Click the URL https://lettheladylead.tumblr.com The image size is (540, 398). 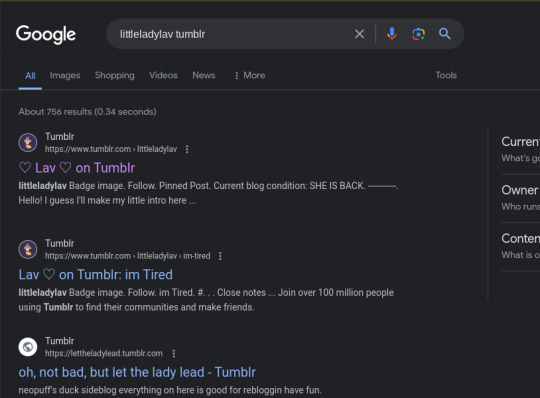(x=104, y=353)
